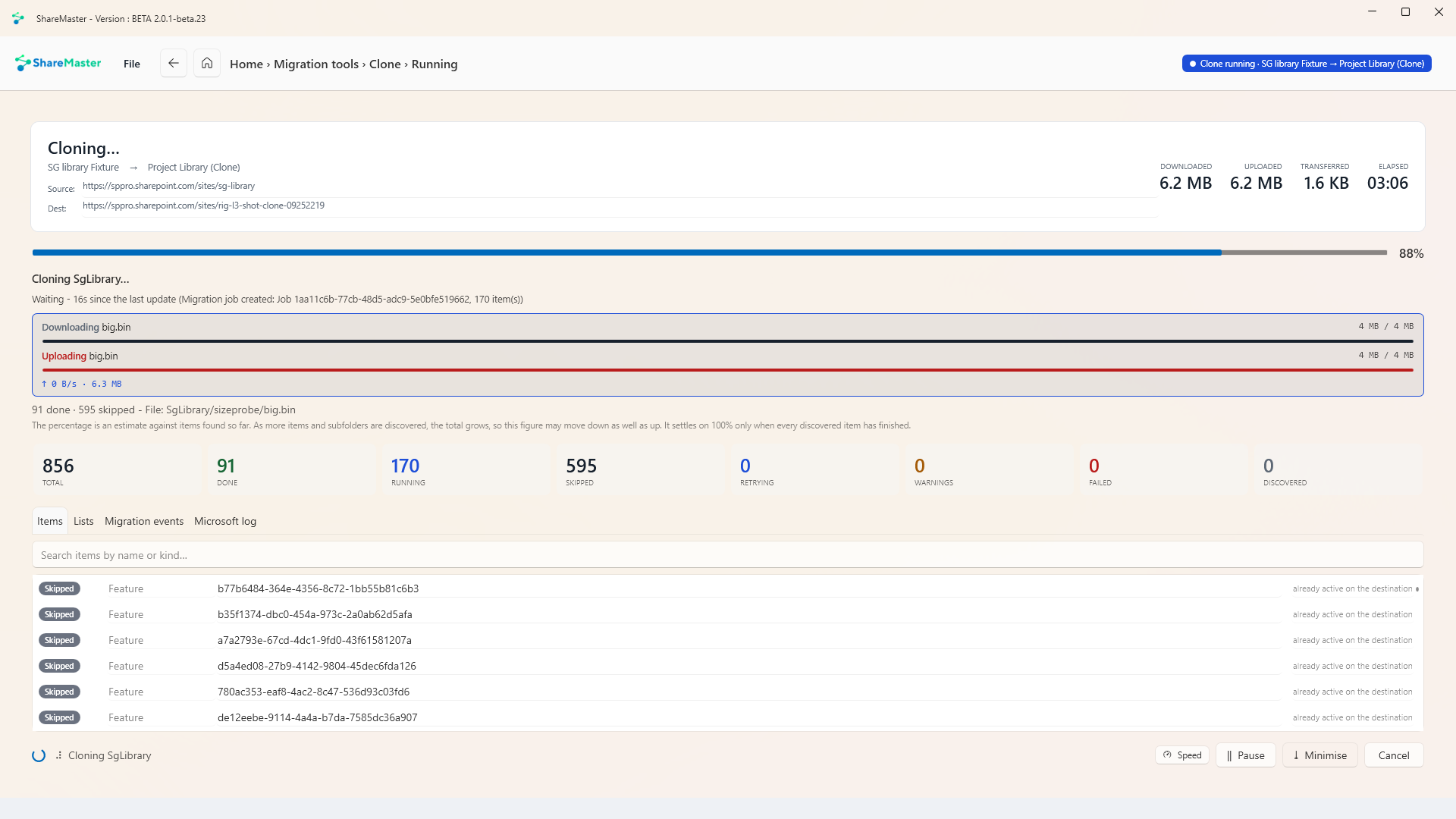1456x819 pixels.
Task: Click the ShareMaster logo
Action: (58, 63)
